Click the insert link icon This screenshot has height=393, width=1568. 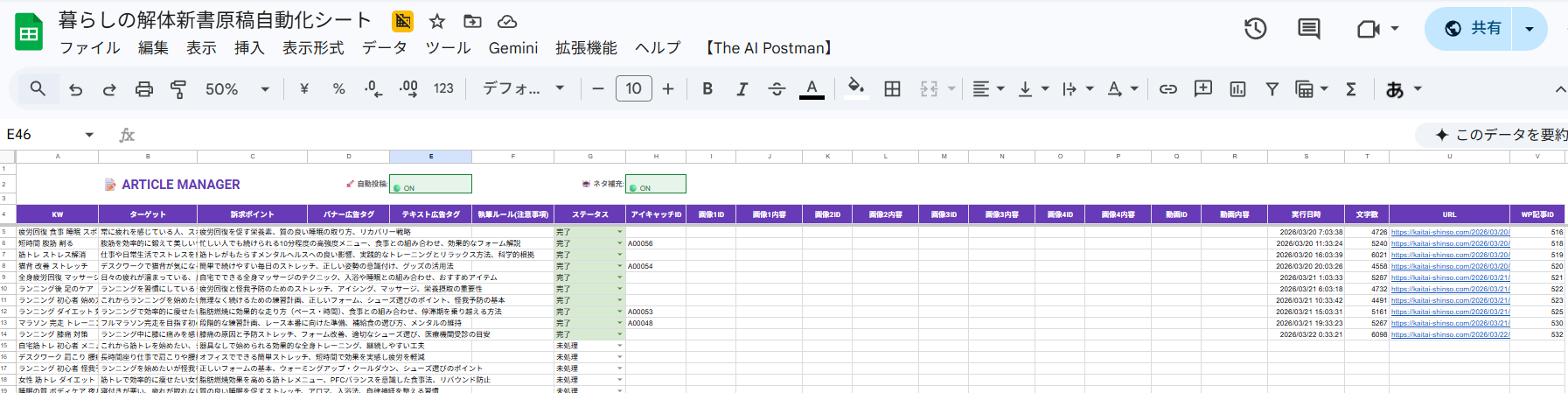[x=1167, y=89]
